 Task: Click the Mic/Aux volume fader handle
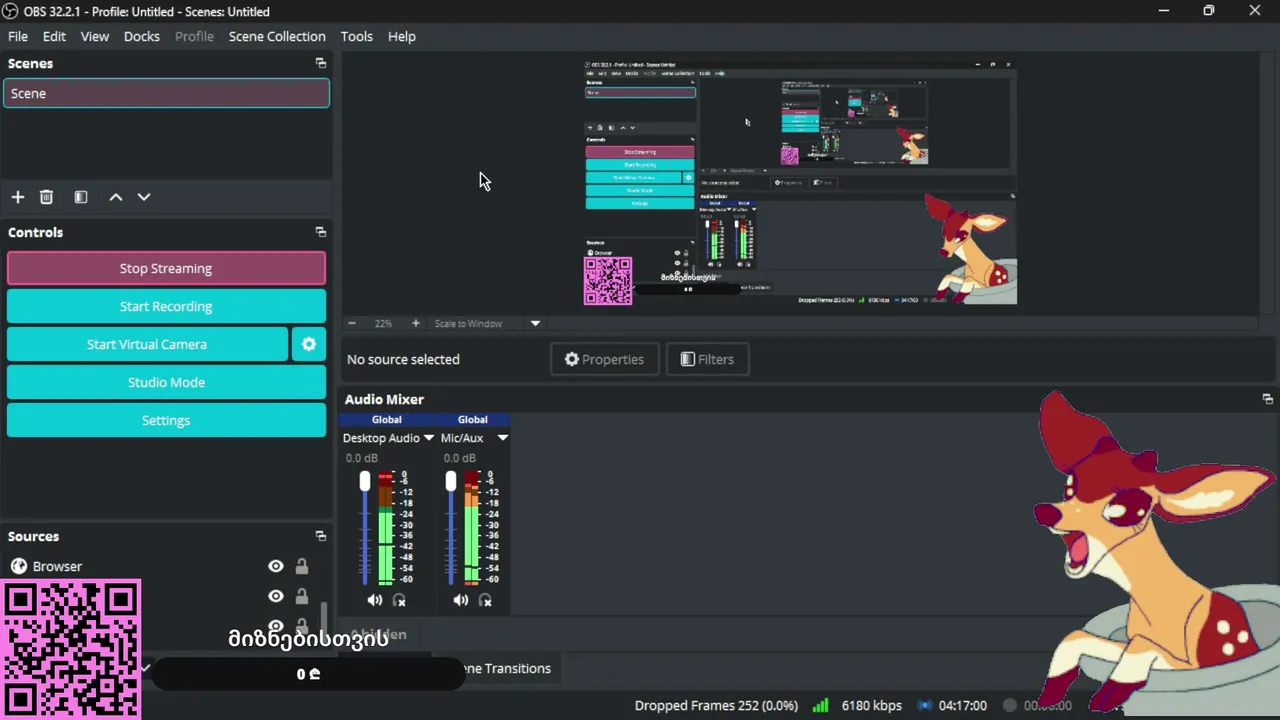(x=451, y=481)
